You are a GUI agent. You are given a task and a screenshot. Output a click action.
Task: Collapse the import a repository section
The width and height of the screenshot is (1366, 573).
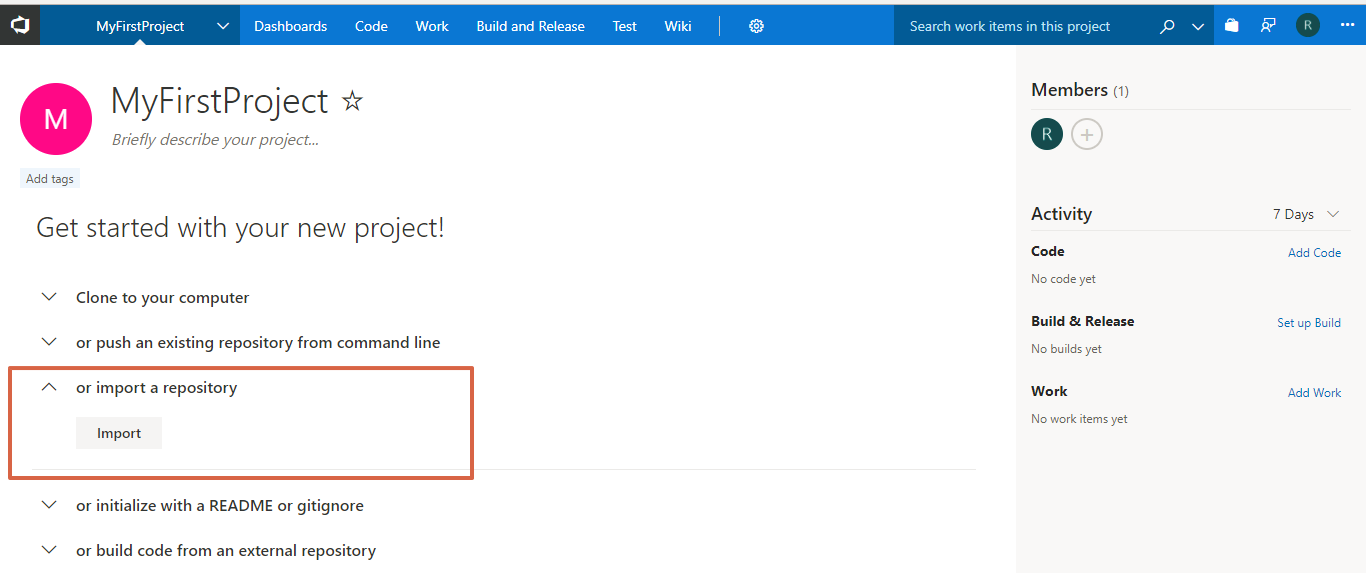49,387
